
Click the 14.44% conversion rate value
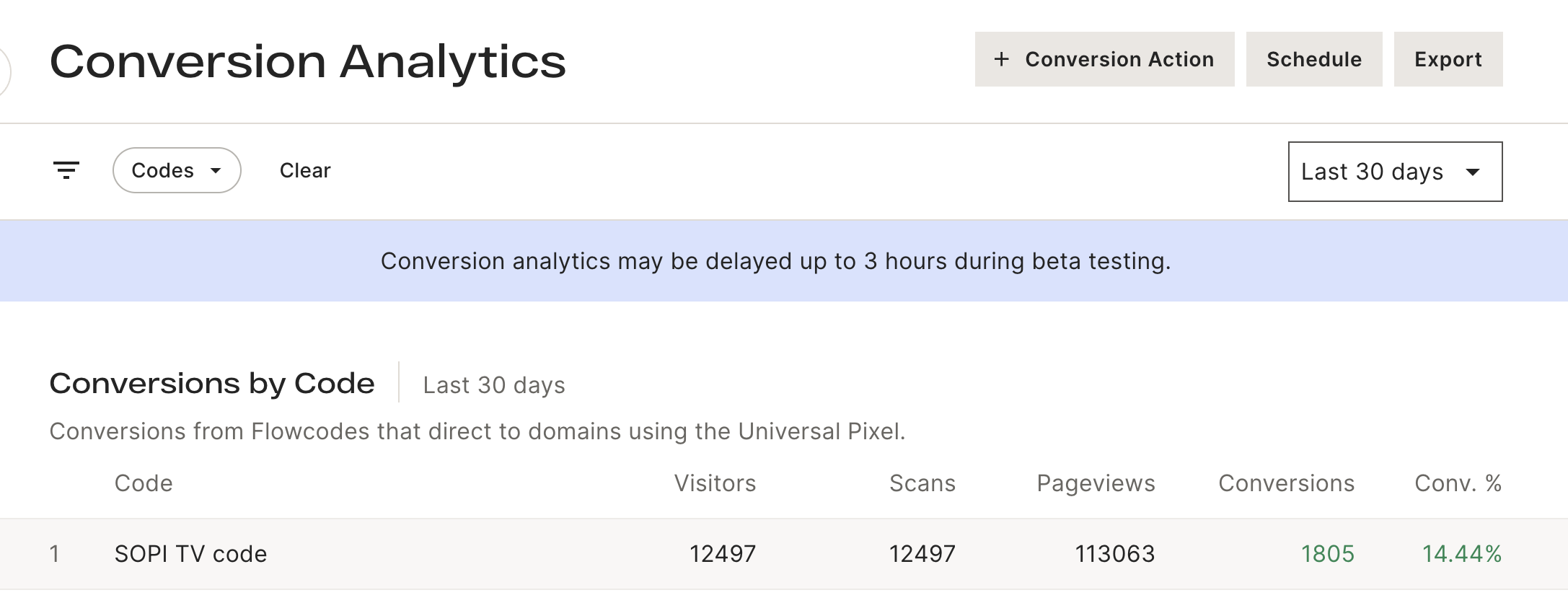pyautogui.click(x=1461, y=554)
